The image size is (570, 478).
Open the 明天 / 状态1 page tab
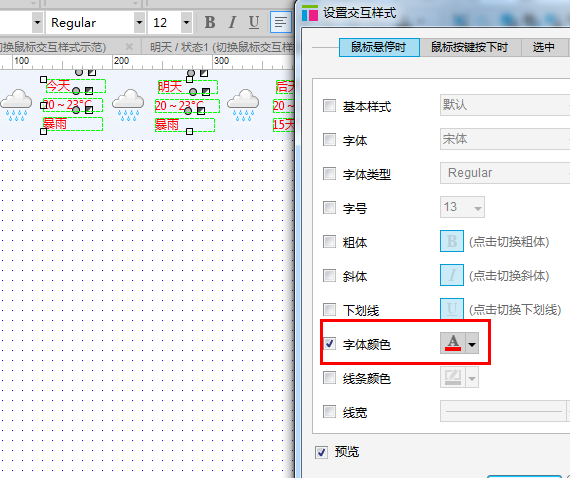point(220,47)
